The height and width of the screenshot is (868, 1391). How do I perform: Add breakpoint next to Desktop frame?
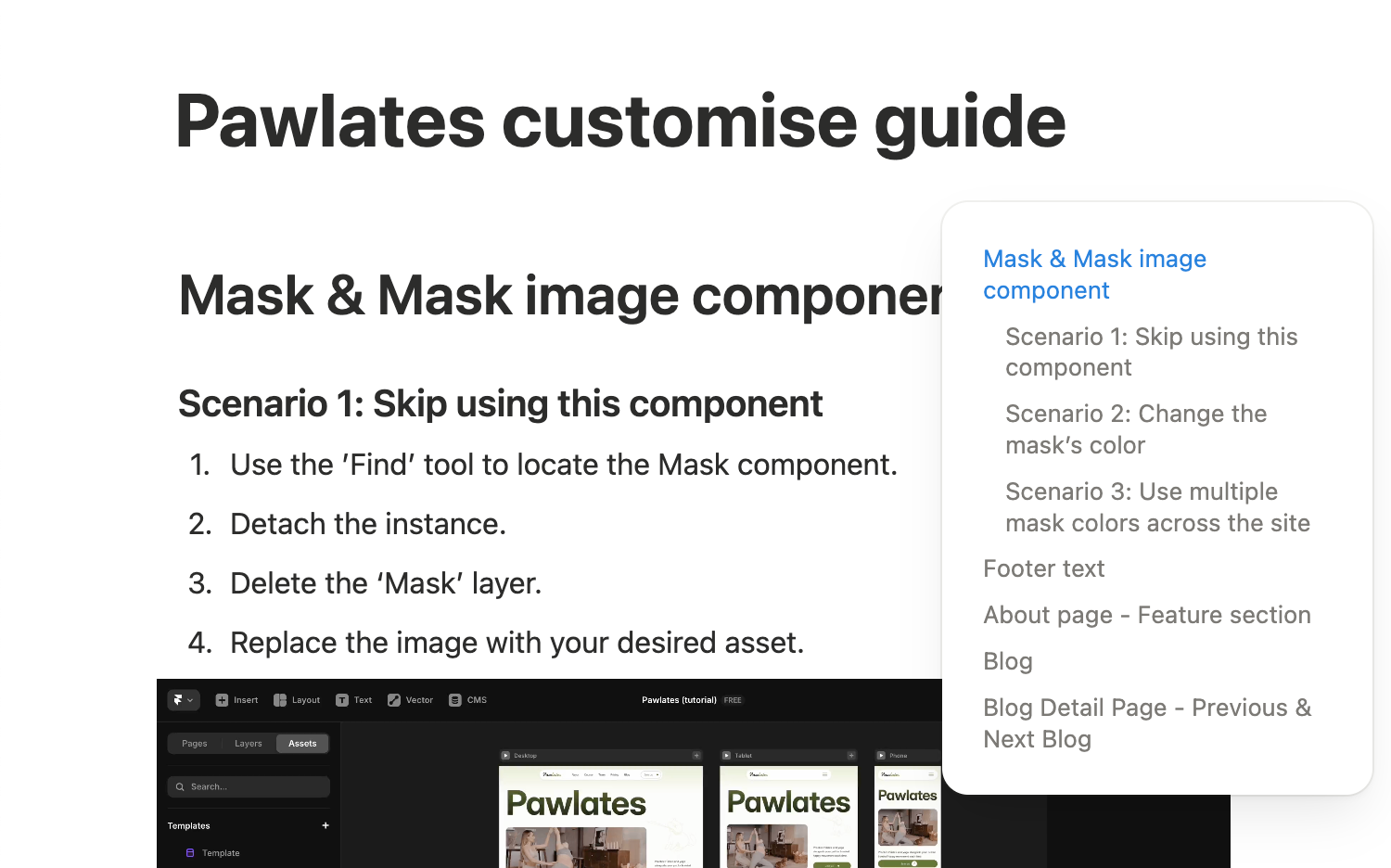696,756
